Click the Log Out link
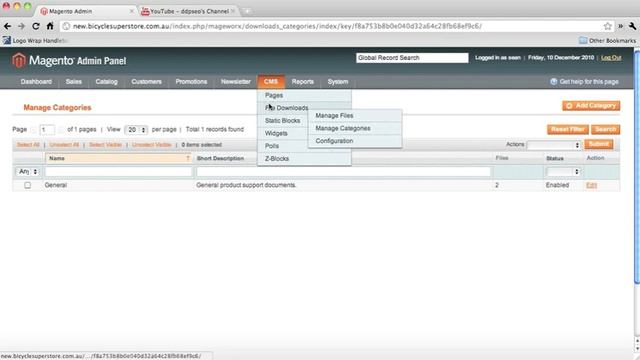 (611, 58)
